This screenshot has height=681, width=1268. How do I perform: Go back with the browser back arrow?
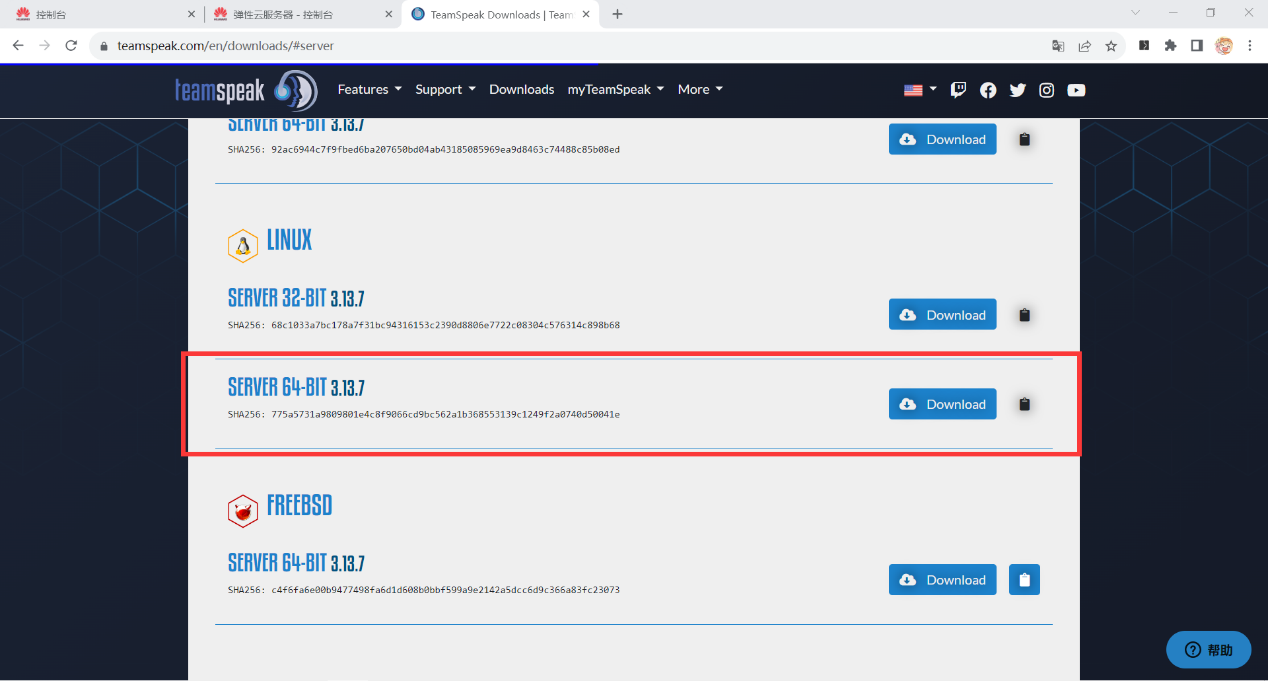[x=18, y=46]
